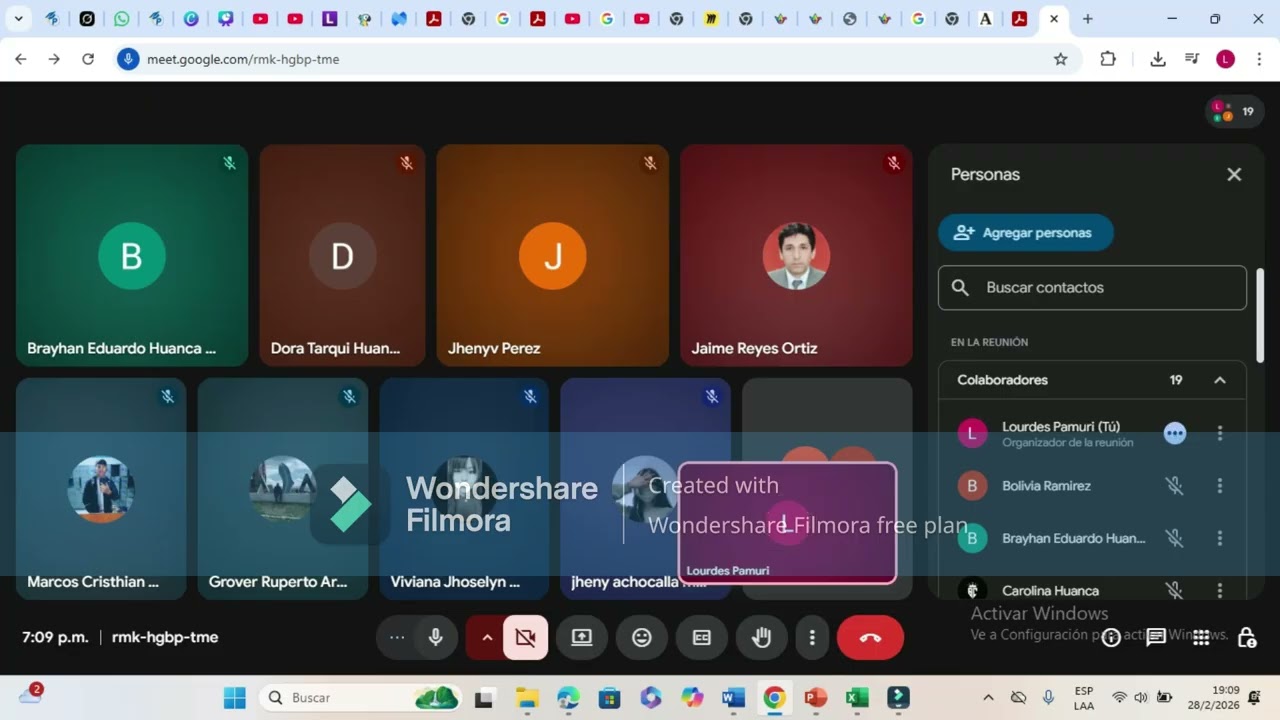1280x720 pixels.
Task: Mute the microphone in the Meet call bar
Action: tap(436, 637)
